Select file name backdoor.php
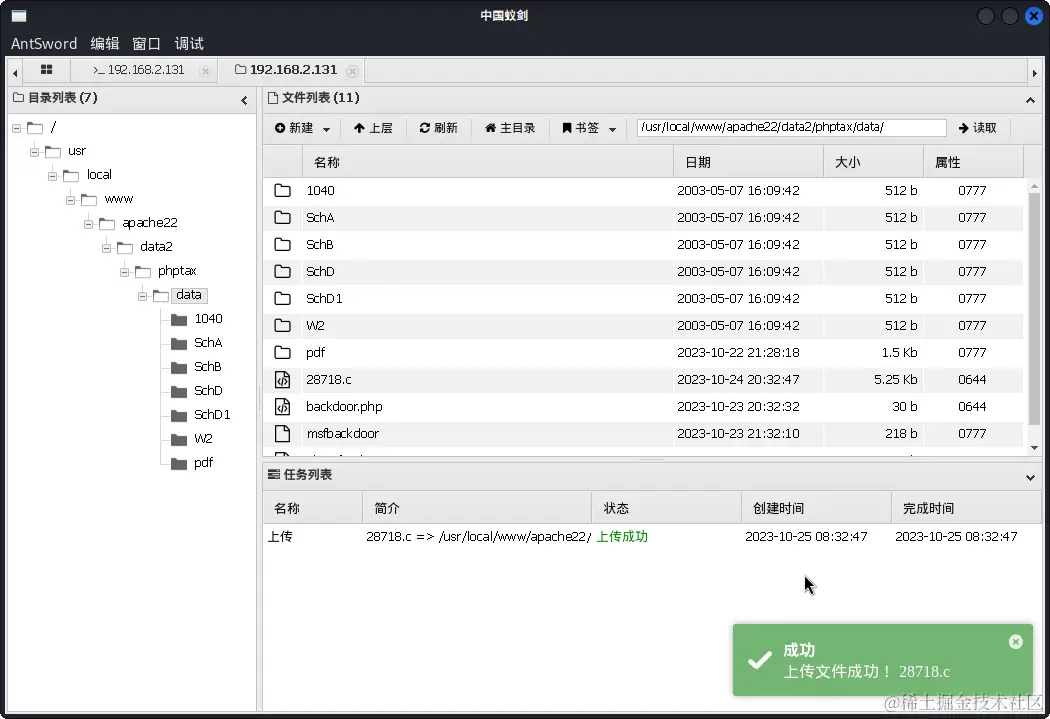This screenshot has height=719, width=1050. pyautogui.click(x=344, y=406)
